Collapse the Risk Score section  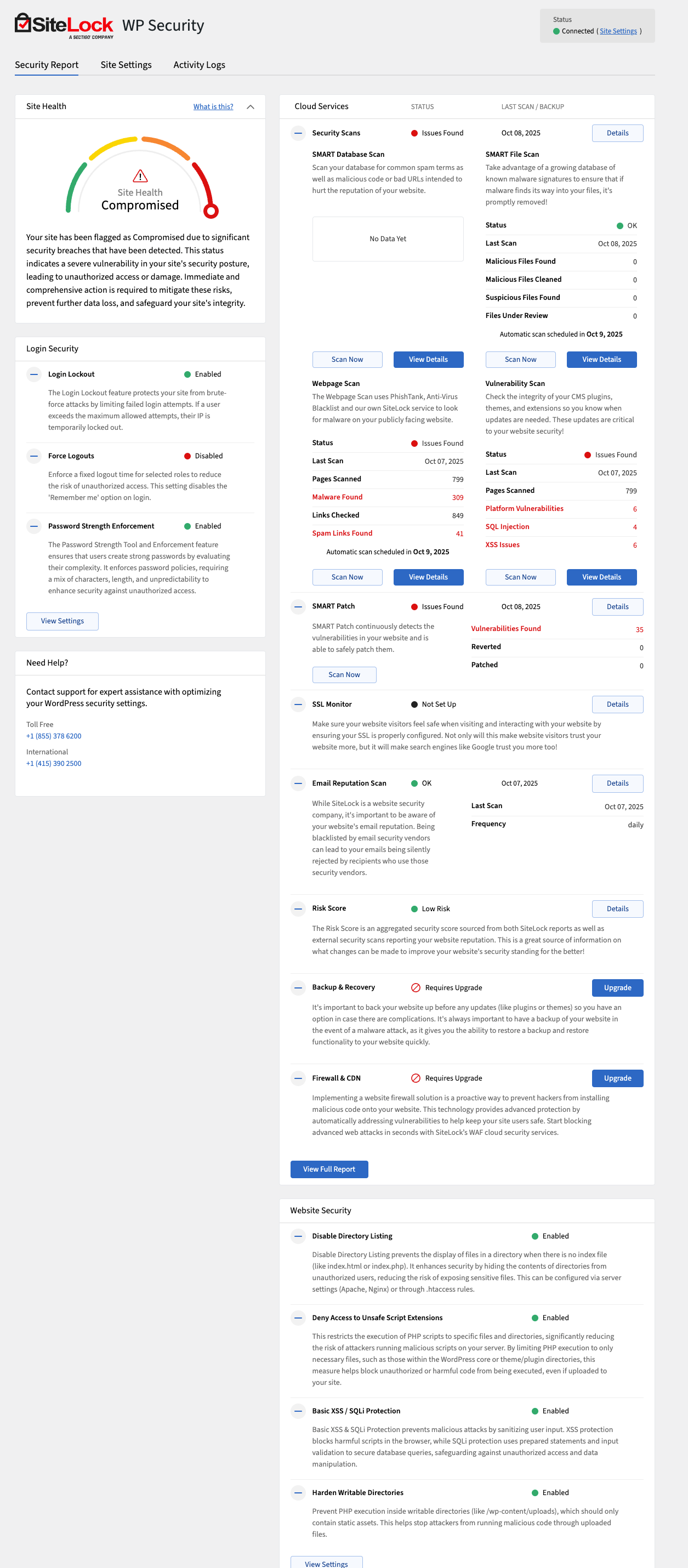point(298,909)
